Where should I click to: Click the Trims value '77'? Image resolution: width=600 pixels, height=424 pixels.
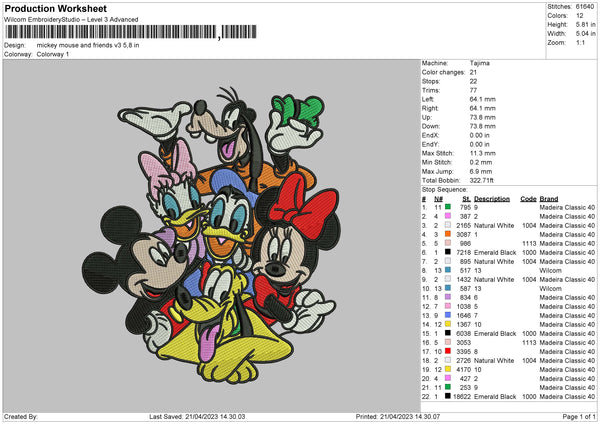tap(473, 90)
